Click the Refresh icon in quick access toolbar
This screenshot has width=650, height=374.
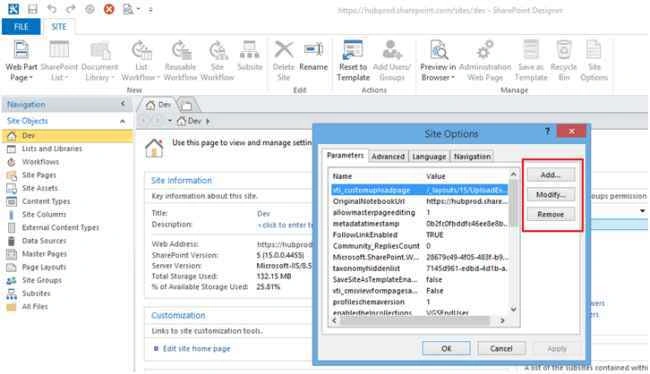[x=90, y=9]
